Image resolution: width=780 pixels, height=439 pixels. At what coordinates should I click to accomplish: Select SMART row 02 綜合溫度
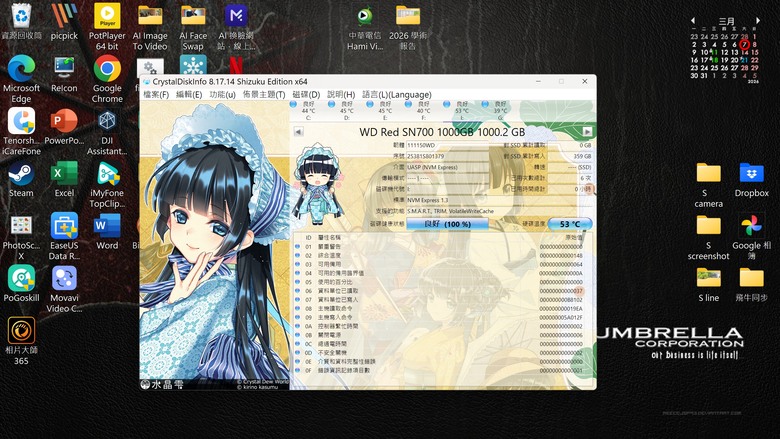click(x=441, y=256)
